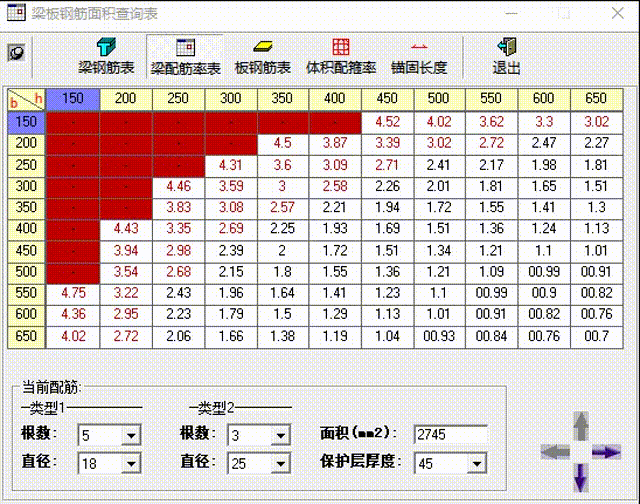Click the b/h corner header cell

point(26,100)
